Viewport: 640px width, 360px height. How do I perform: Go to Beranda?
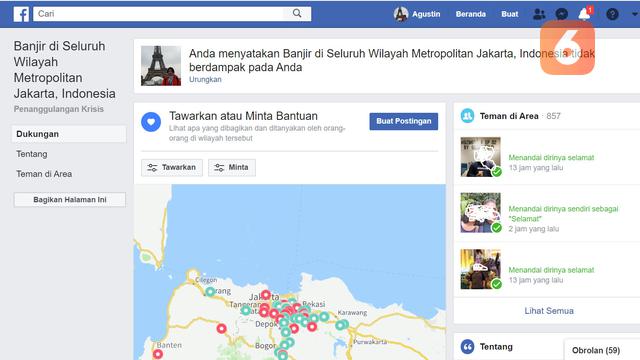point(471,14)
